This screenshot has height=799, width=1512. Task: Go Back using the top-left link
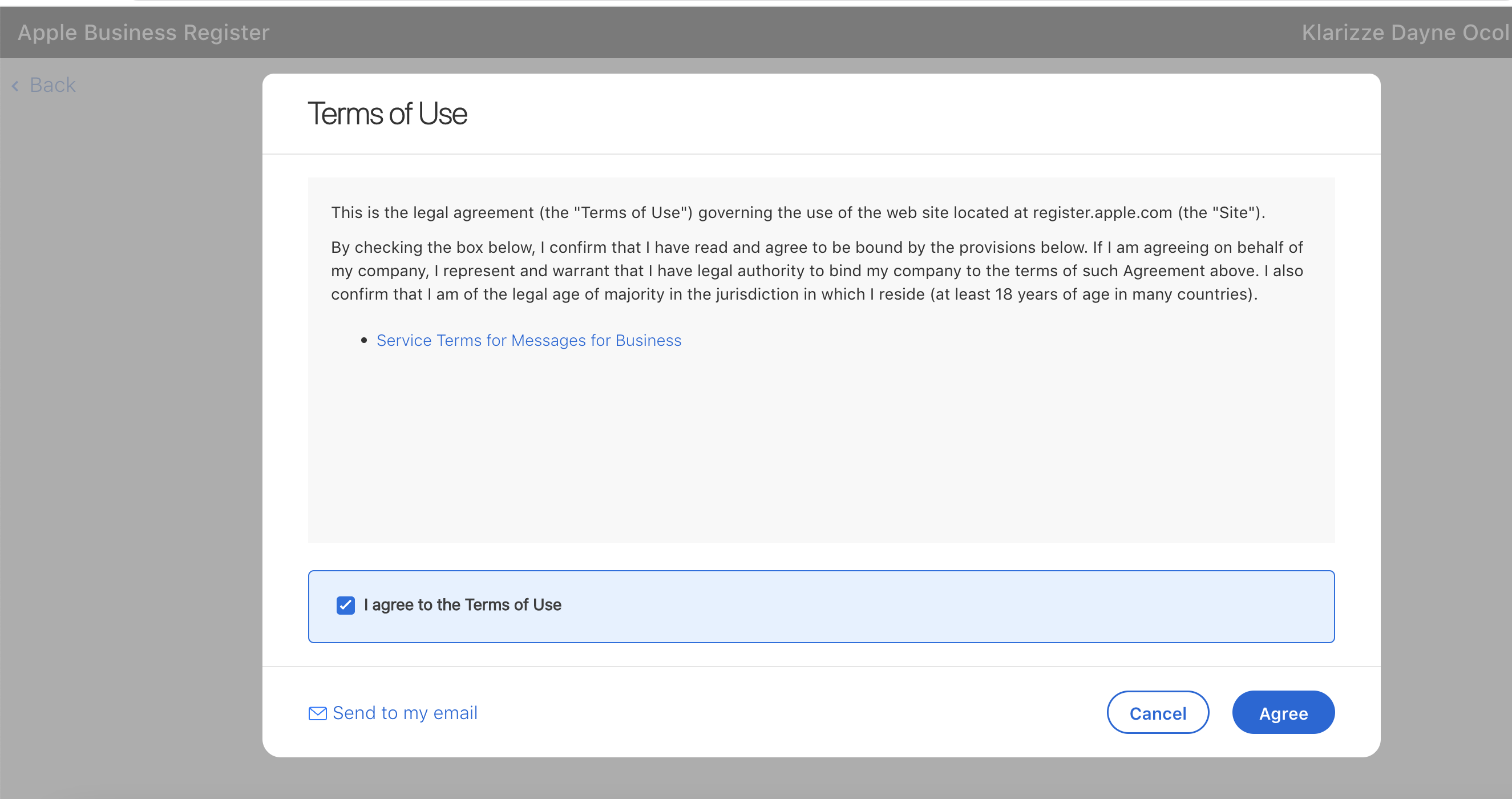coord(44,85)
